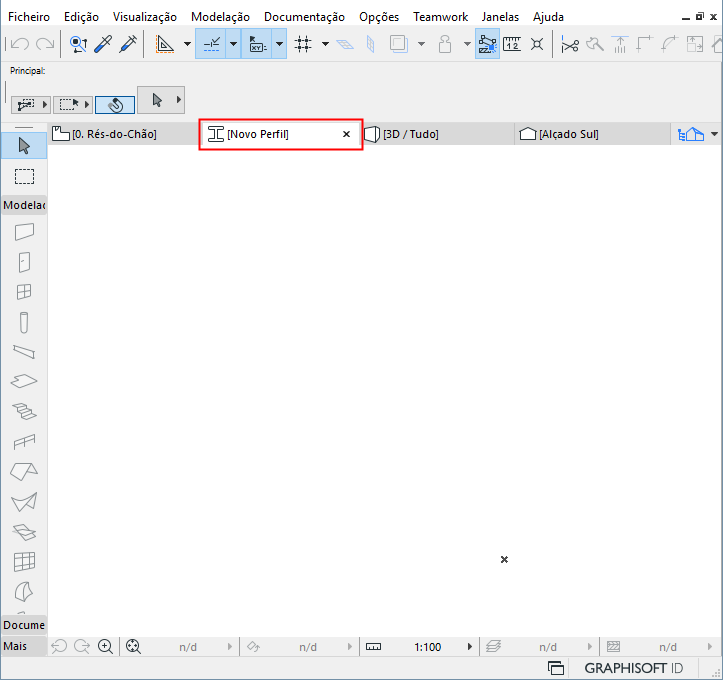Click the Previous Zoom icon in bottom bar
This screenshot has height=680, width=723.
pos(59,646)
